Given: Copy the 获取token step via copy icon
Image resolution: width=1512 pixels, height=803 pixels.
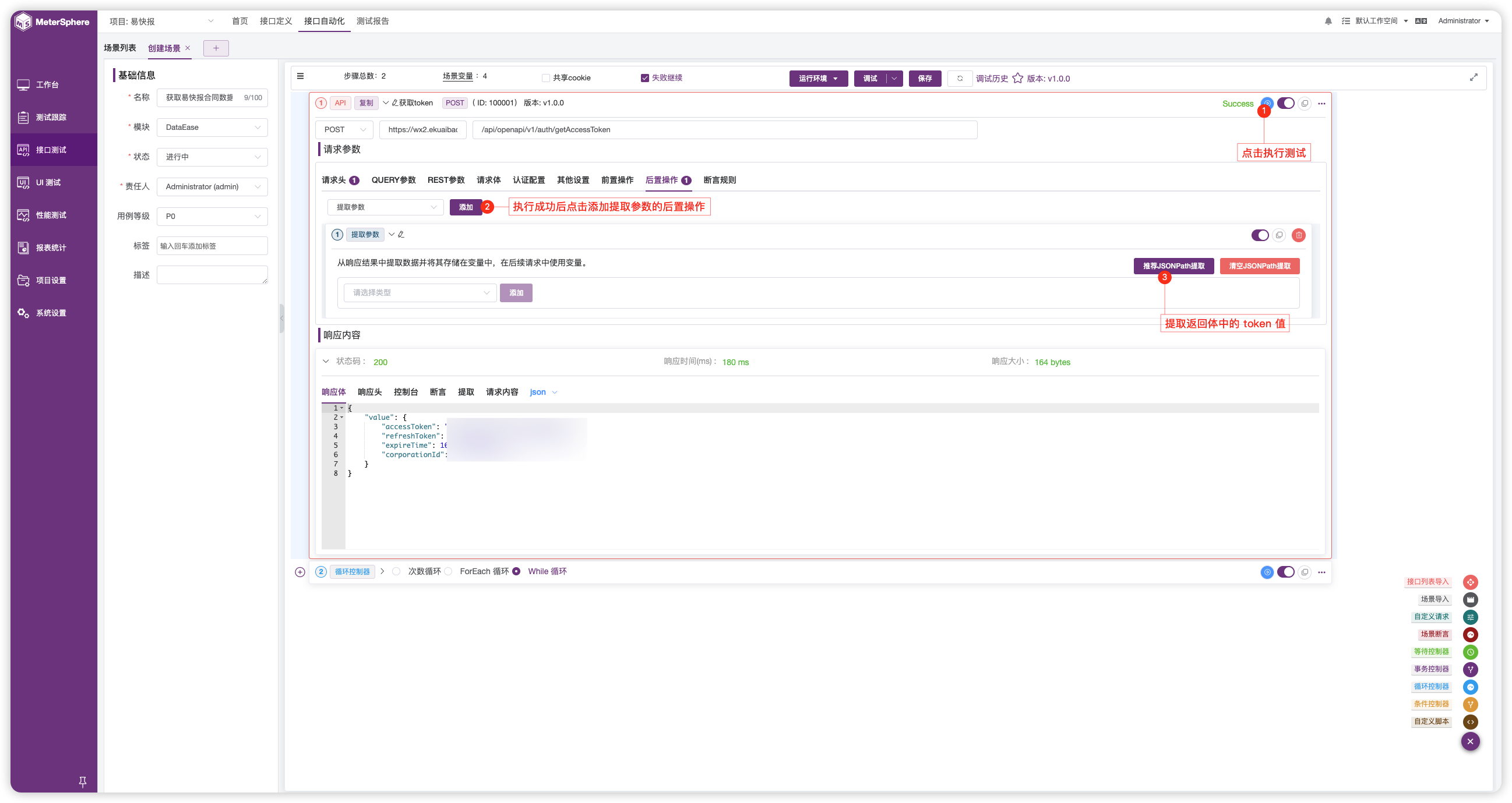Looking at the screenshot, I should click(1304, 103).
